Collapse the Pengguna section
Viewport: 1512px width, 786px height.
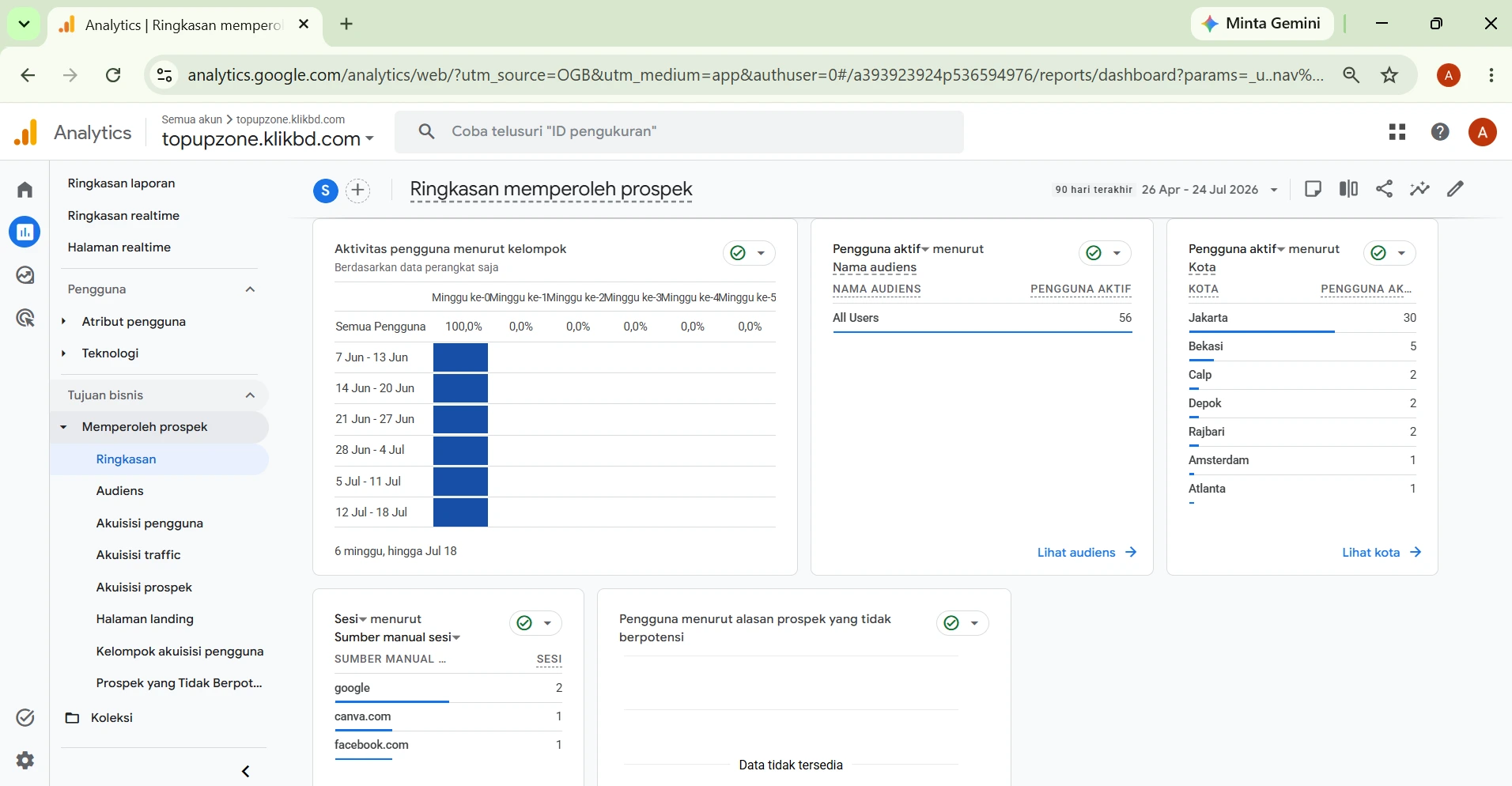pyautogui.click(x=250, y=289)
